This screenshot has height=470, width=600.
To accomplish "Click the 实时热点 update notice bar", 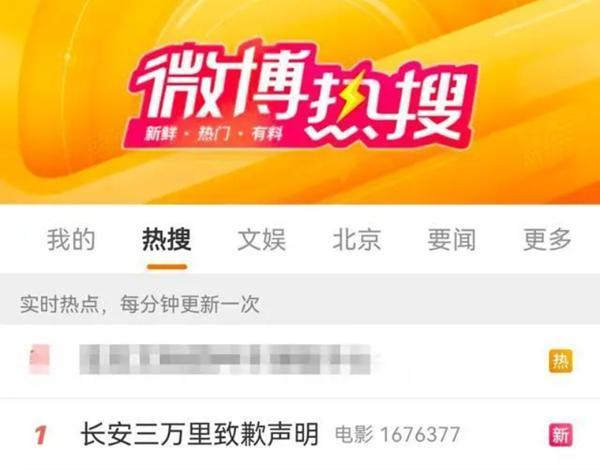I will point(300,304).
